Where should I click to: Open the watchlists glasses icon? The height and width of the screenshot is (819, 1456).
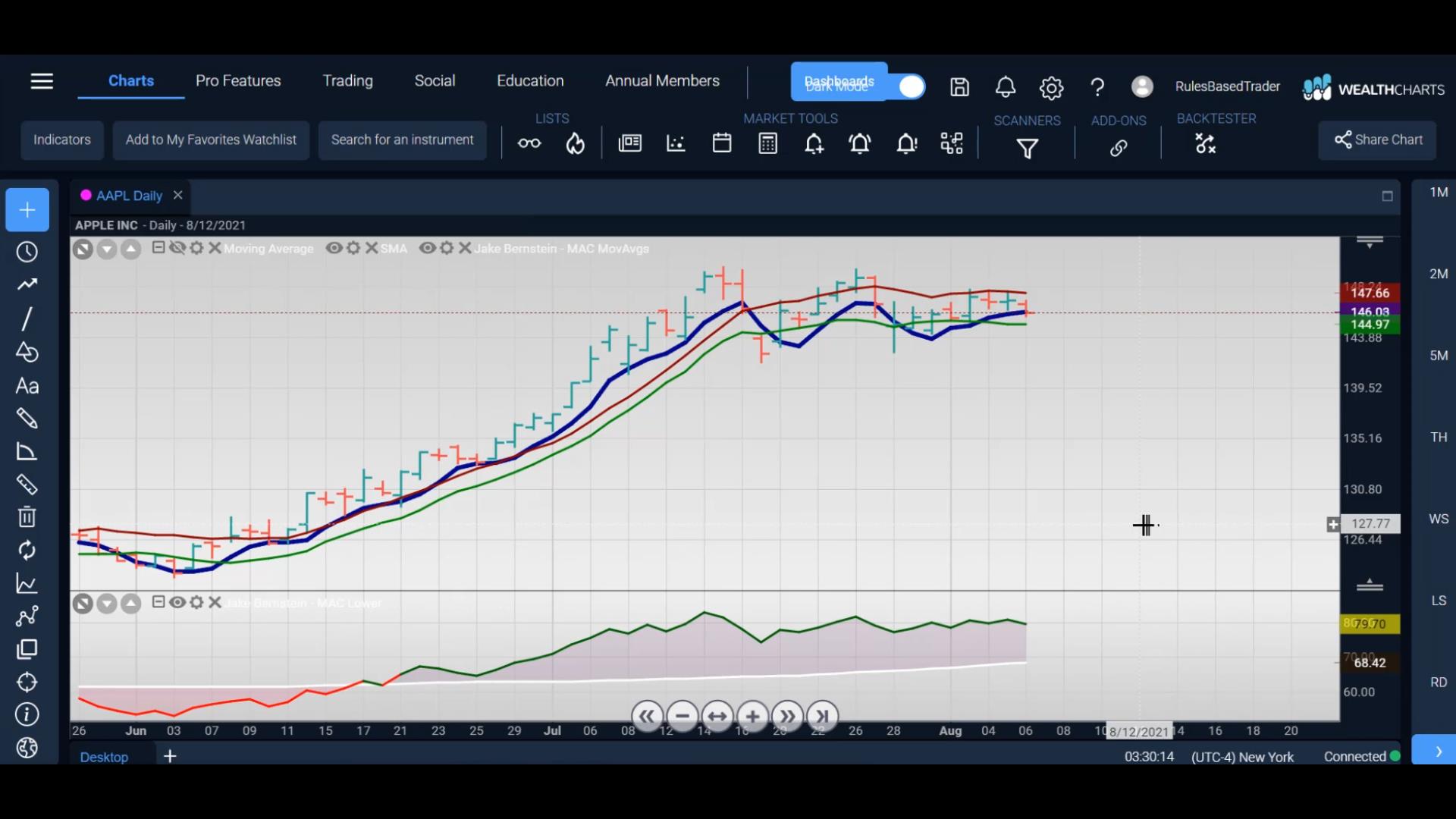coord(529,143)
